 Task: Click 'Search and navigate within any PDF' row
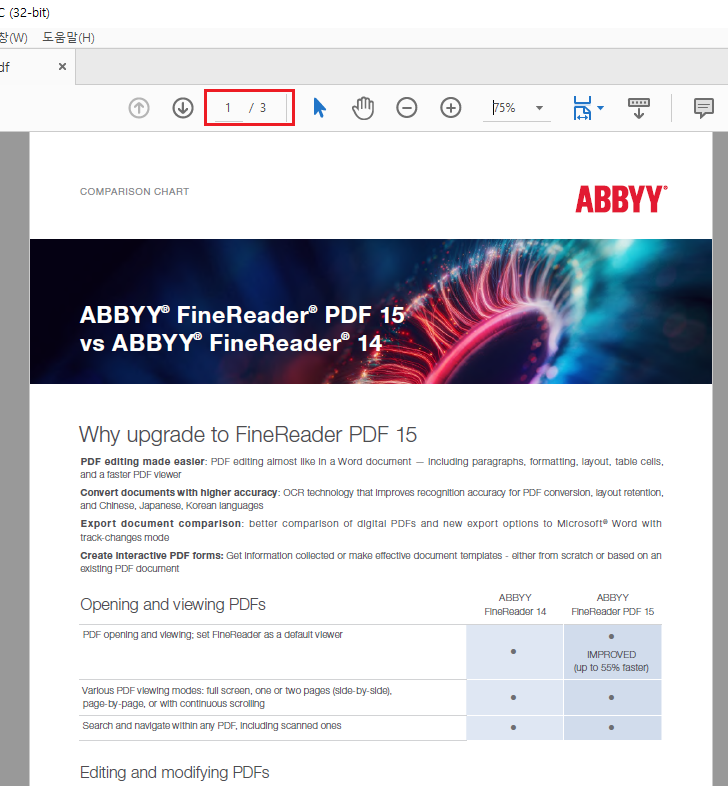(212, 726)
